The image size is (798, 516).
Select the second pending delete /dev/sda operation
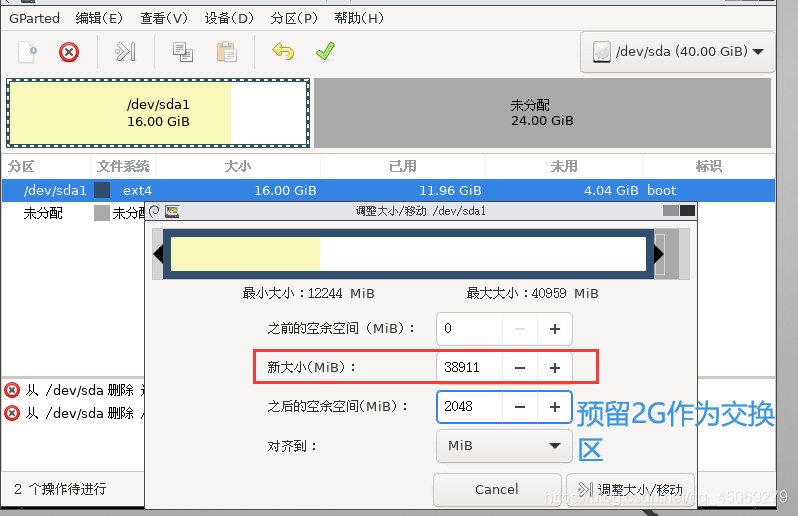74,413
